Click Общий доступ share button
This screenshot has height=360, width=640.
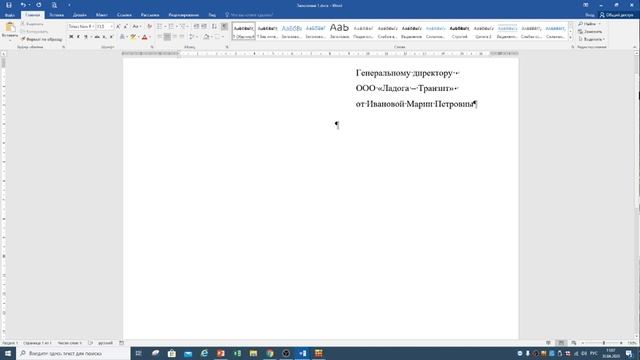(616, 15)
